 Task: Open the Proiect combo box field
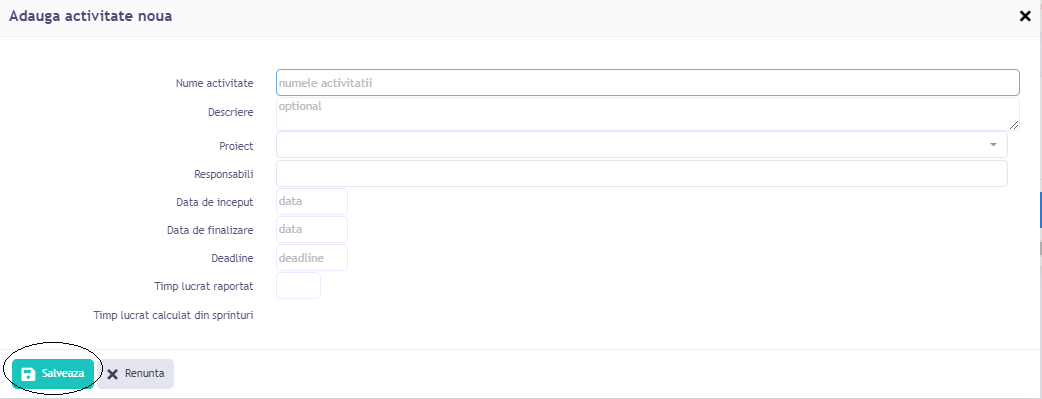(x=641, y=144)
